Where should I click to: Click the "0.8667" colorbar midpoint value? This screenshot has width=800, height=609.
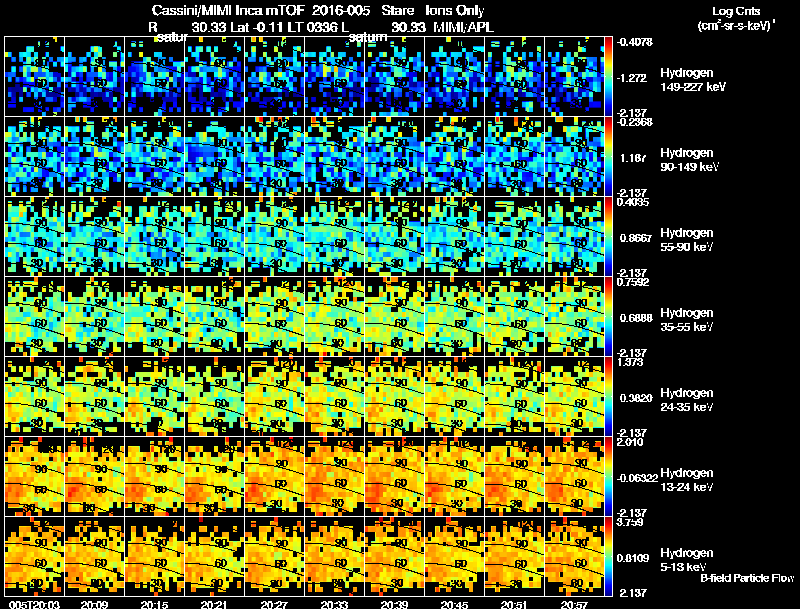point(636,238)
